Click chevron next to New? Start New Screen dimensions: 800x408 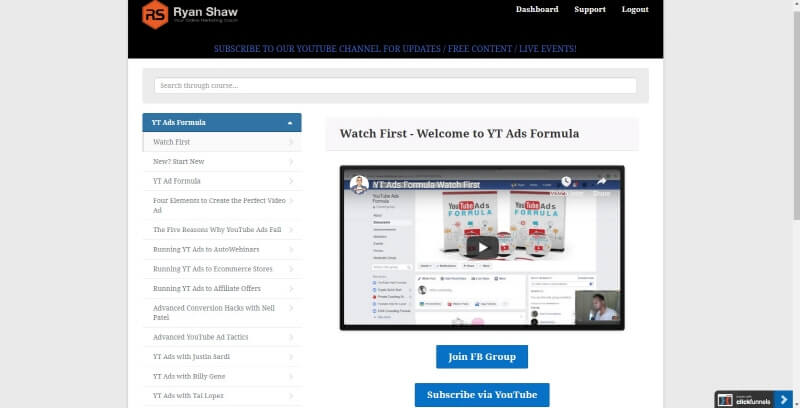pos(291,162)
